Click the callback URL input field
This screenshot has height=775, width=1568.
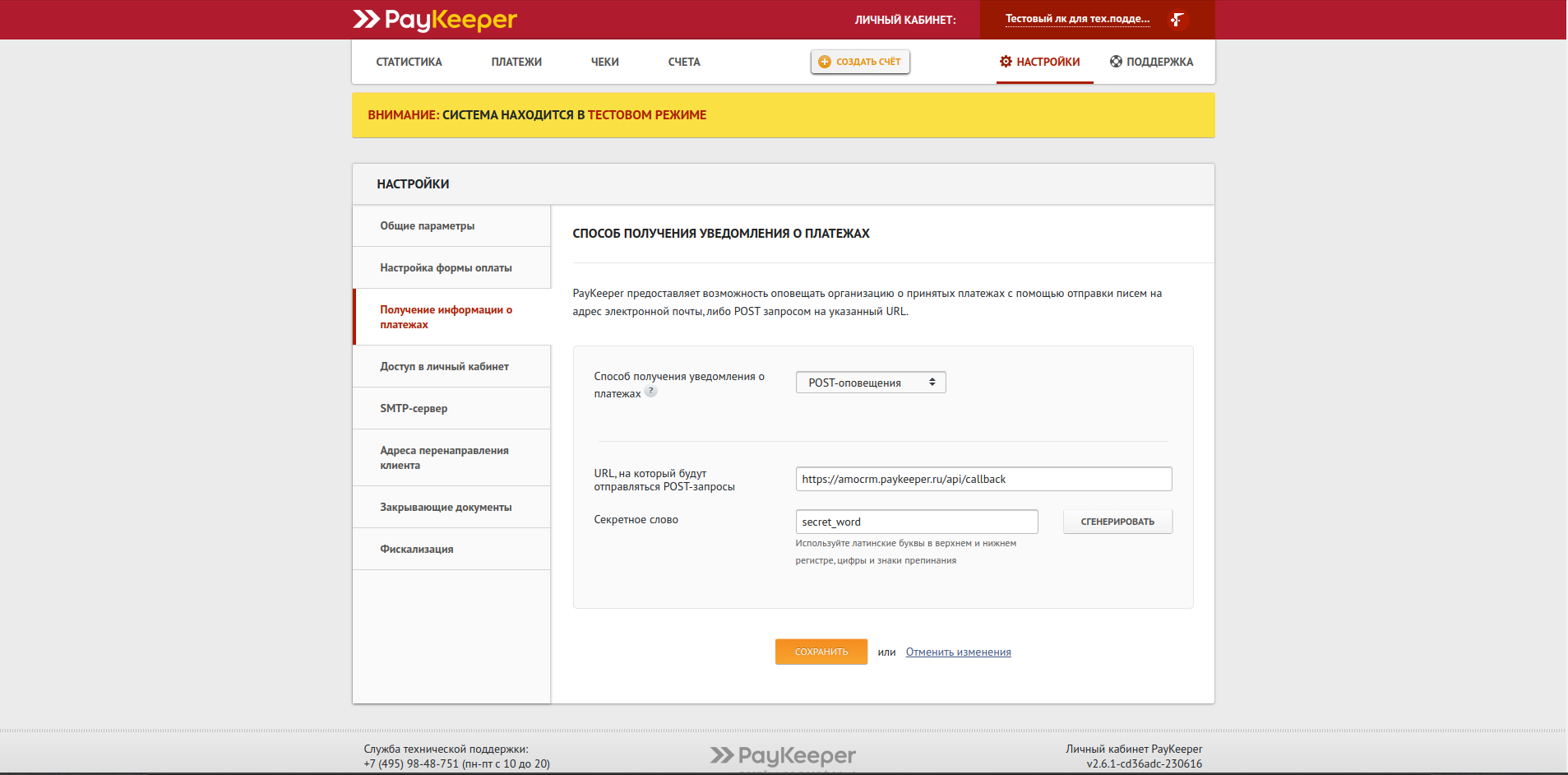click(983, 479)
